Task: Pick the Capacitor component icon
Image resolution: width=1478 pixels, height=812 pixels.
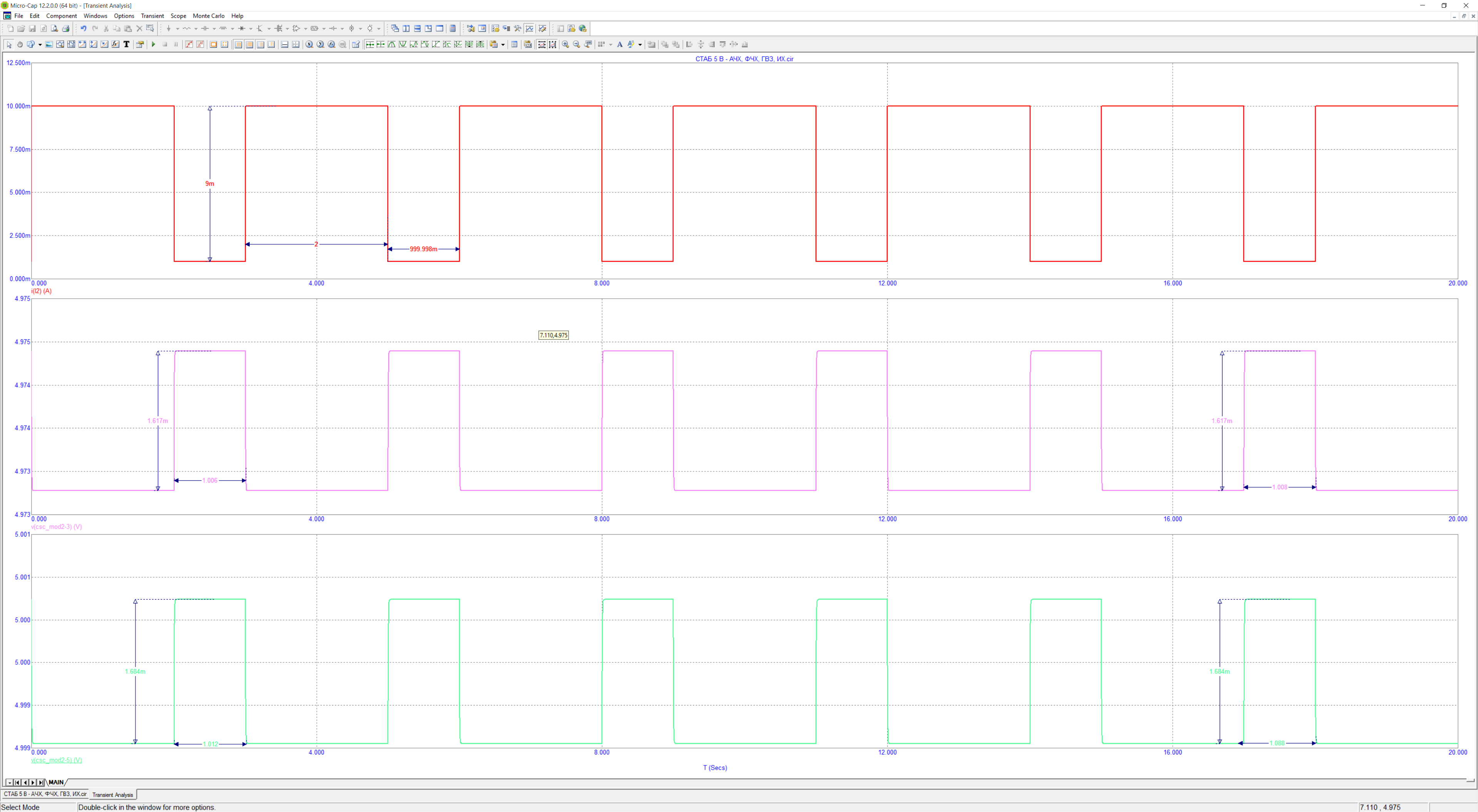Action: [x=205, y=28]
